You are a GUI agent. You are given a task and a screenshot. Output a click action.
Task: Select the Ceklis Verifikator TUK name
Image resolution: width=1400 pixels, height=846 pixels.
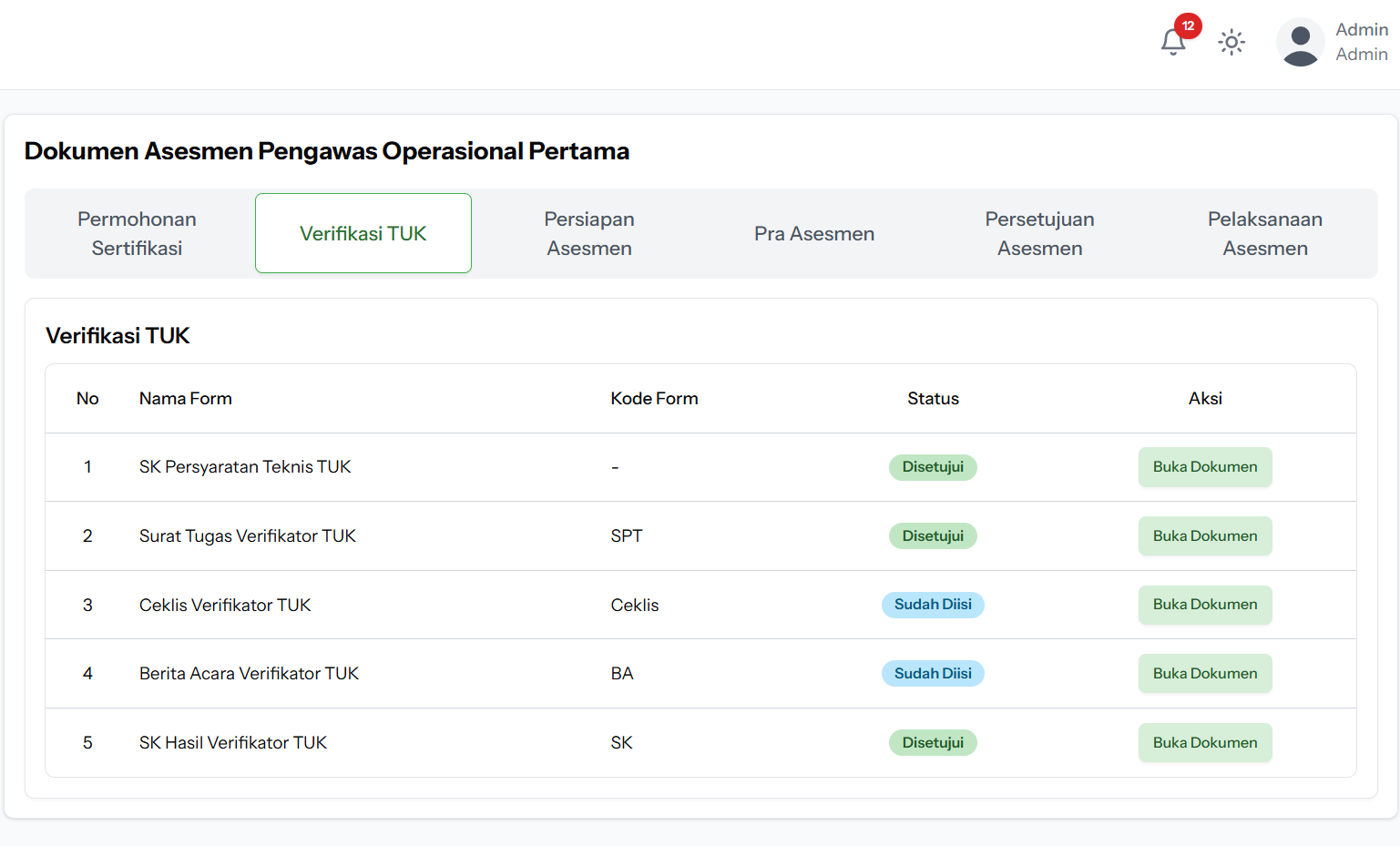click(x=225, y=606)
